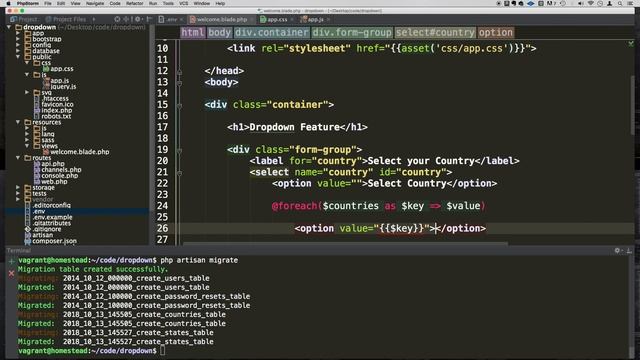Add a new terminal session with plus icon
The width and height of the screenshot is (640, 360).
(11, 261)
